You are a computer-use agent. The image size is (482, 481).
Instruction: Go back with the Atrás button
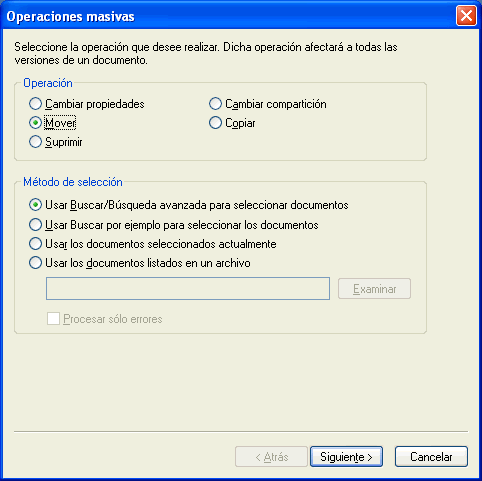(271, 457)
